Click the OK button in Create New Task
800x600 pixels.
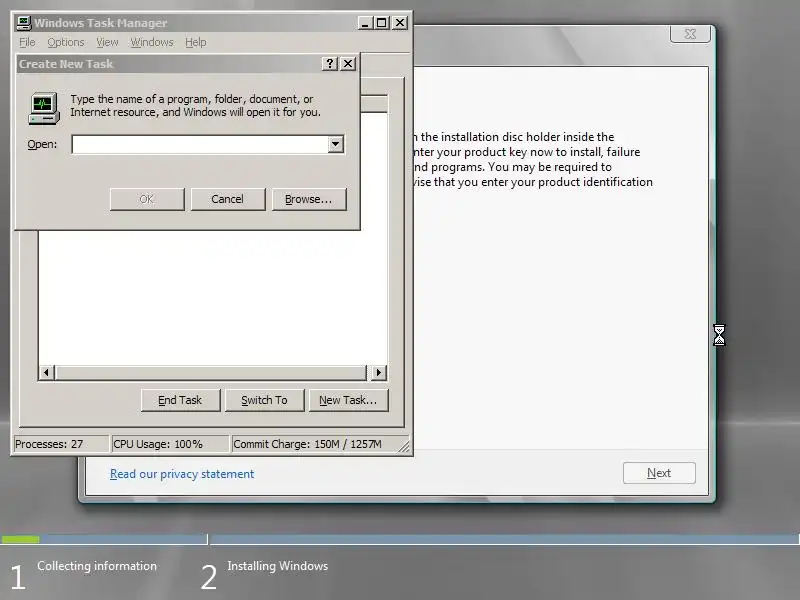coord(147,199)
